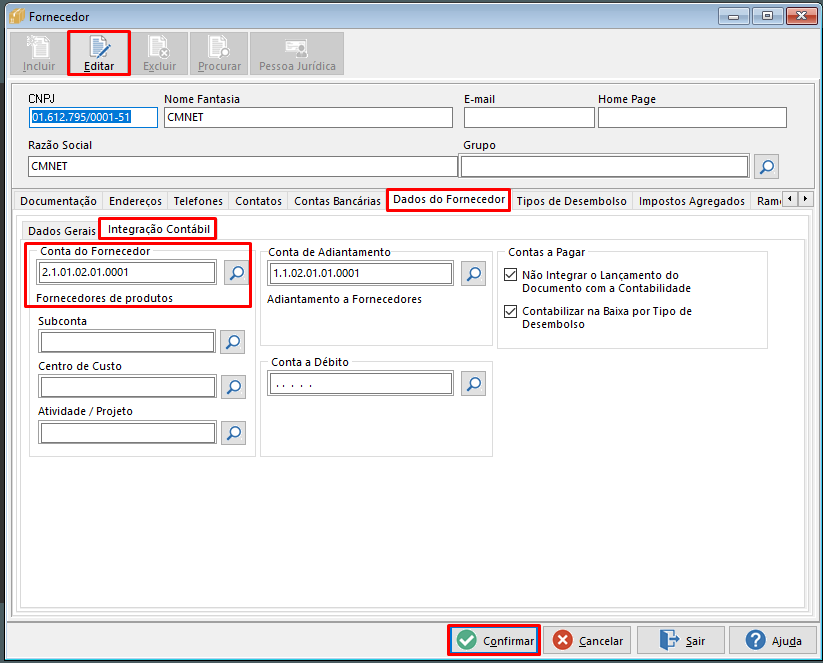The image size is (823, 663).
Task: Click the Editar toolbar icon
Action: point(99,54)
